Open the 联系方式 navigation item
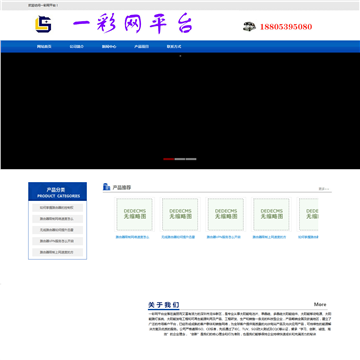 (174, 47)
